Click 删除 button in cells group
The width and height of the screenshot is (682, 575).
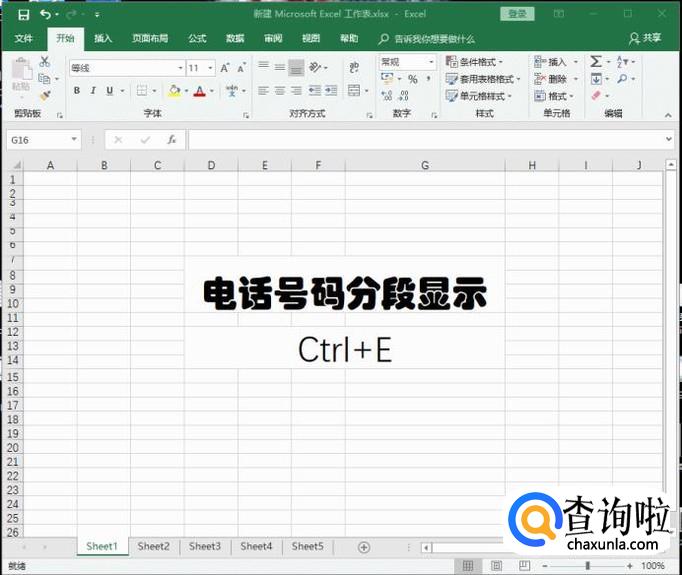click(556, 79)
